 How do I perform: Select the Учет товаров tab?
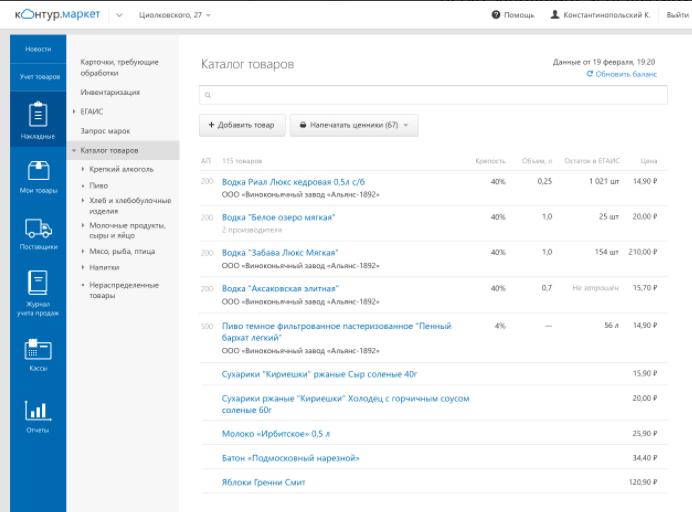point(38,76)
